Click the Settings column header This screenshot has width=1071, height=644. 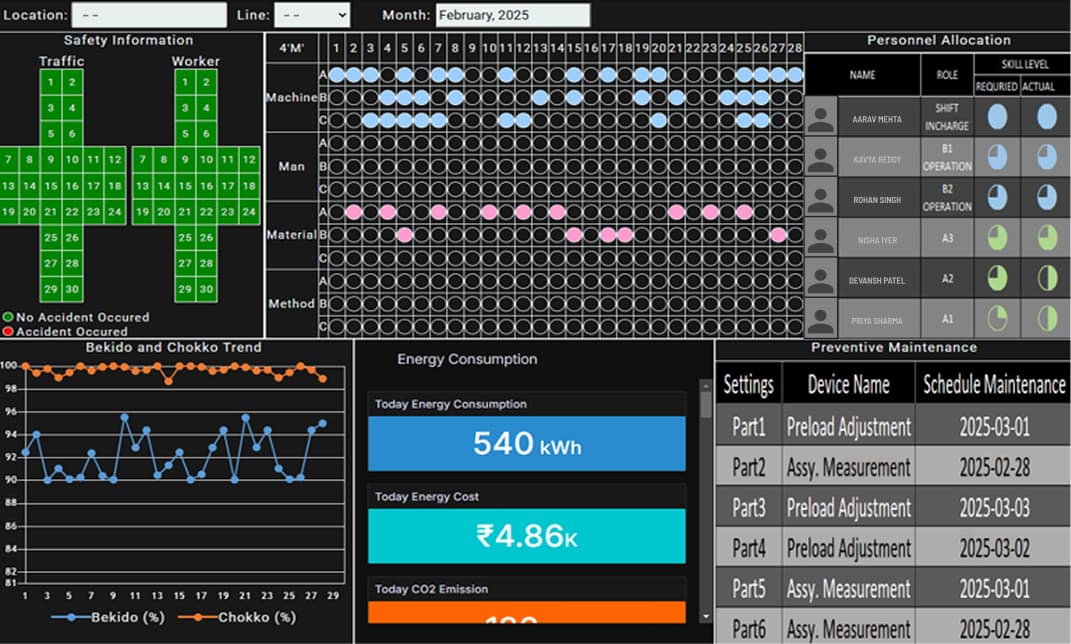(x=747, y=384)
